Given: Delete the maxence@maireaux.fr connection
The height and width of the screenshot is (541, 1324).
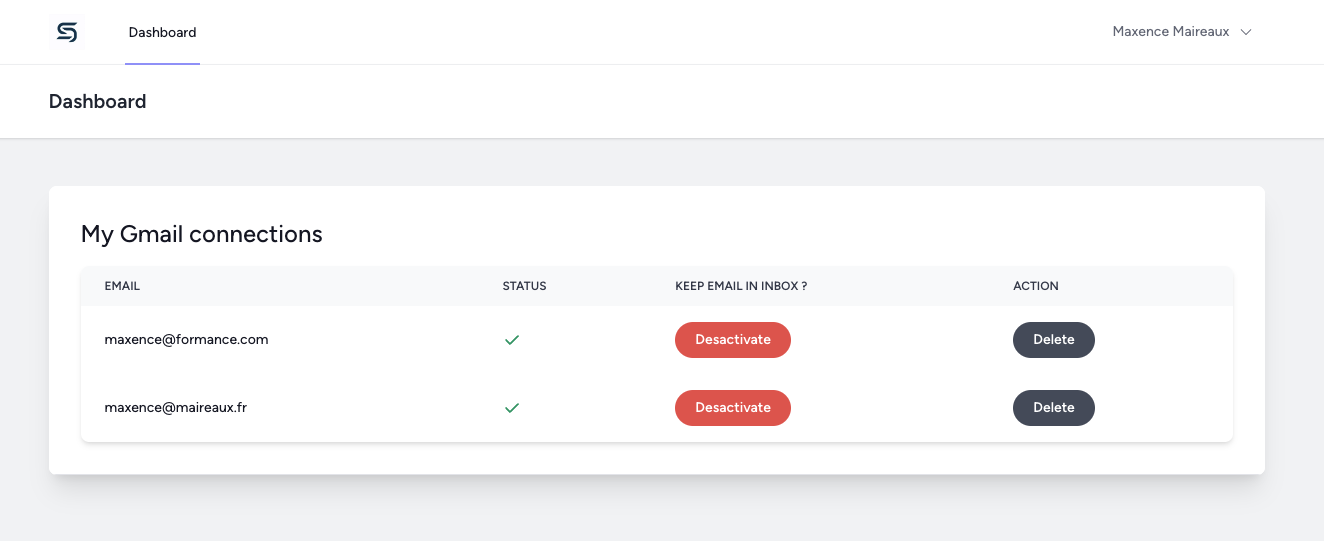Looking at the screenshot, I should click(1054, 408).
